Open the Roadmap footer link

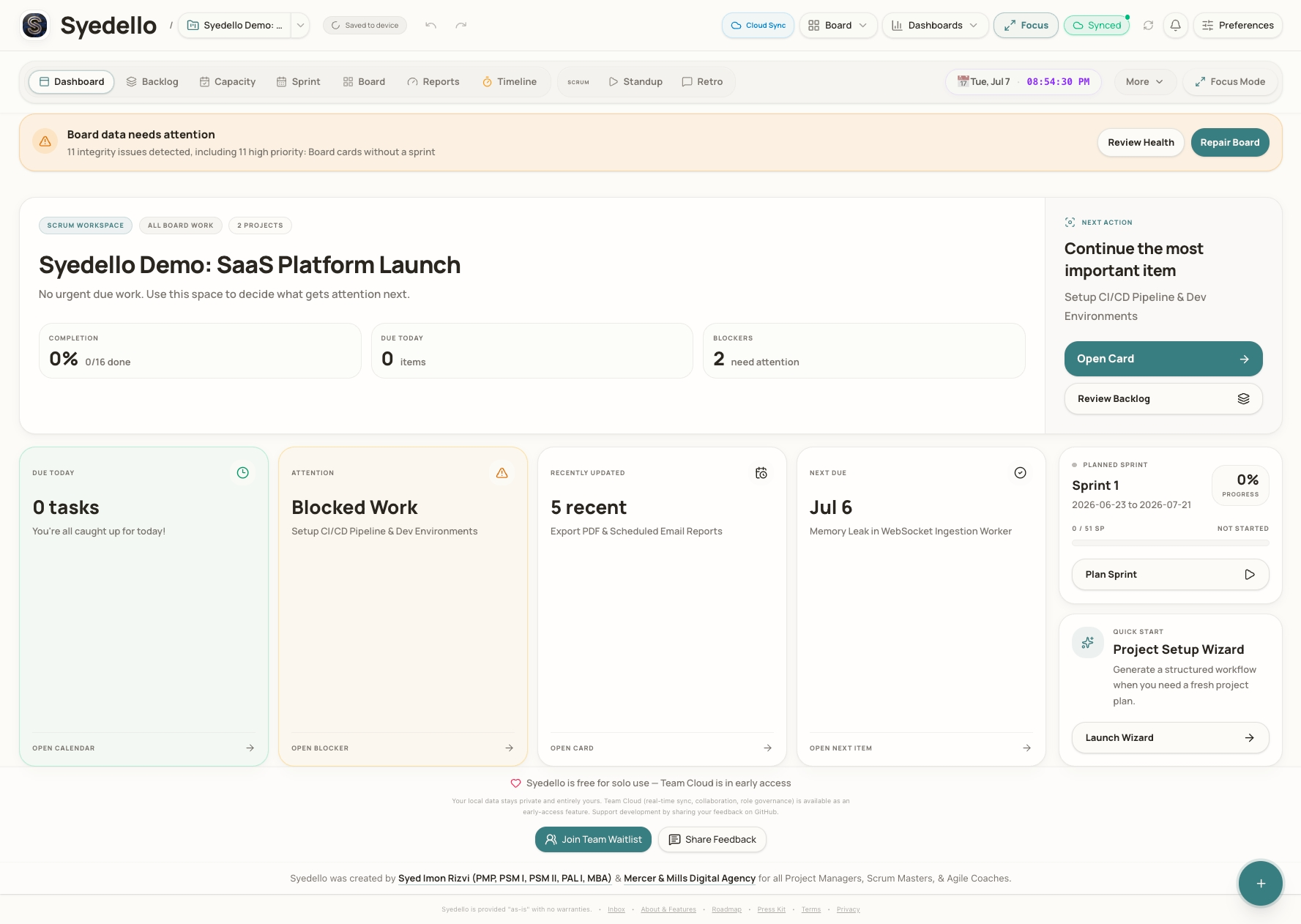click(x=726, y=909)
